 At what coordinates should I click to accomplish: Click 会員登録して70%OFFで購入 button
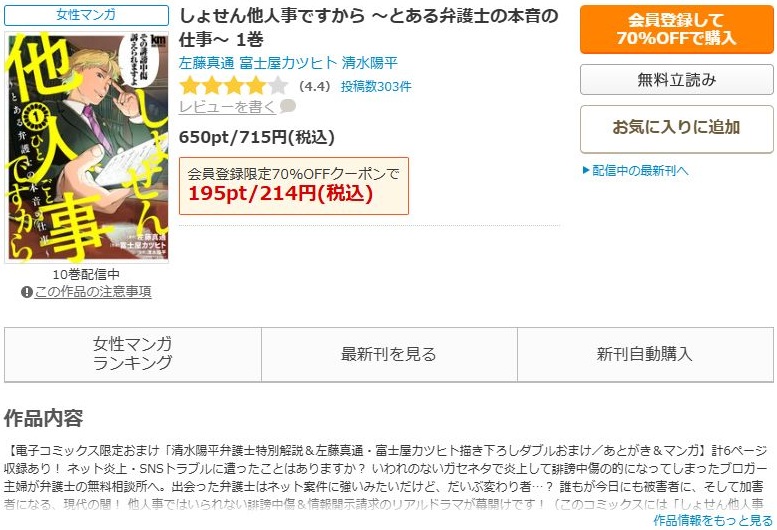coord(676,29)
